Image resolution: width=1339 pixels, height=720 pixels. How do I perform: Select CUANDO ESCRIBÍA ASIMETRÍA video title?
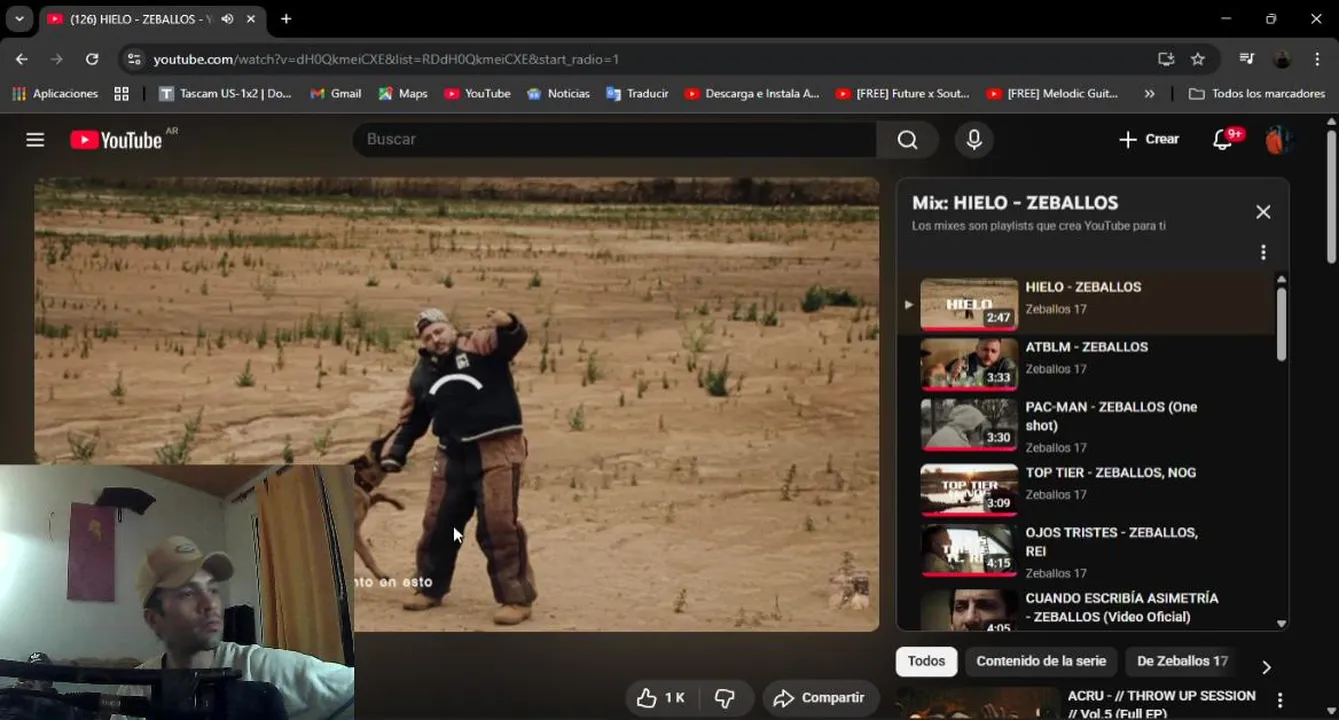1121,607
